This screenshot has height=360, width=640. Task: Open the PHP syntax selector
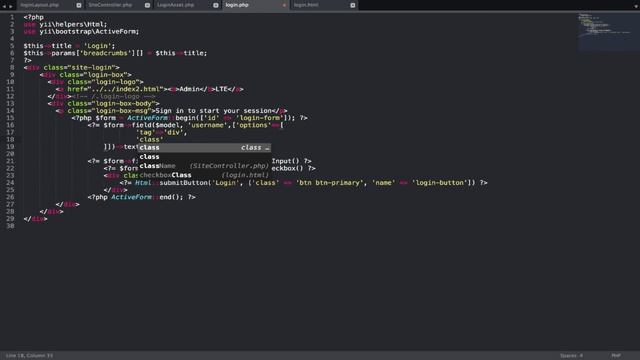[x=616, y=356]
